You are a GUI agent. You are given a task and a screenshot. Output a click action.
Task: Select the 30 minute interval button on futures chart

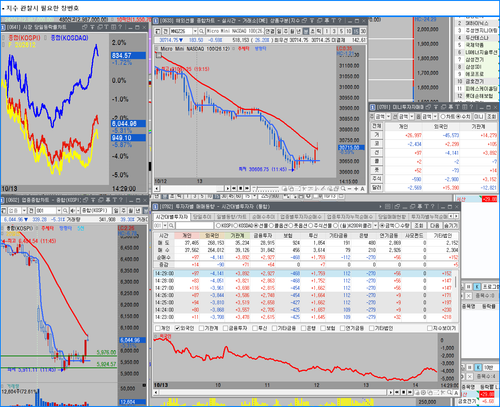coord(363,31)
